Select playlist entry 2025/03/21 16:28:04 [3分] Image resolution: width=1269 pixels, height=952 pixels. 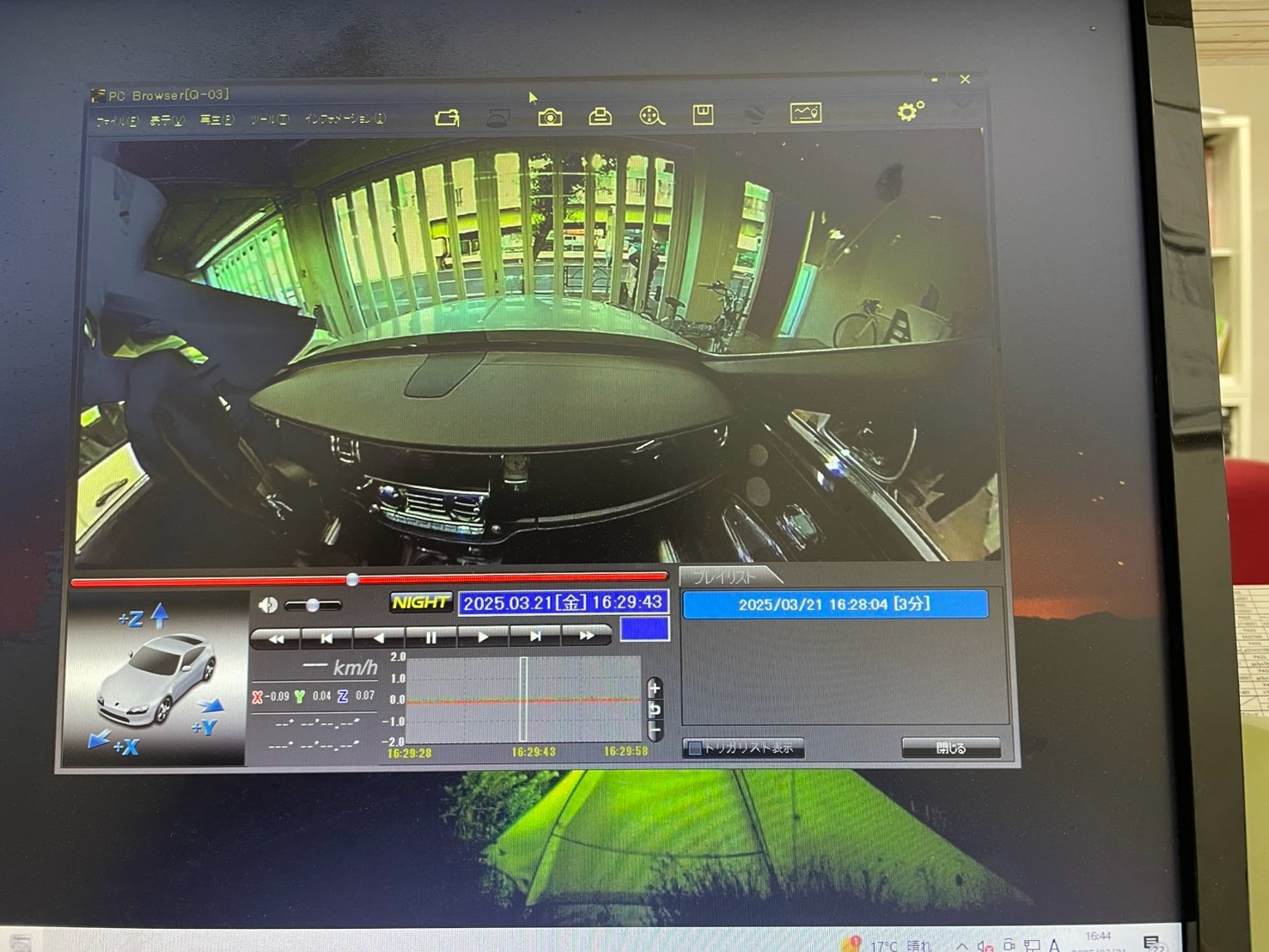[x=835, y=604]
